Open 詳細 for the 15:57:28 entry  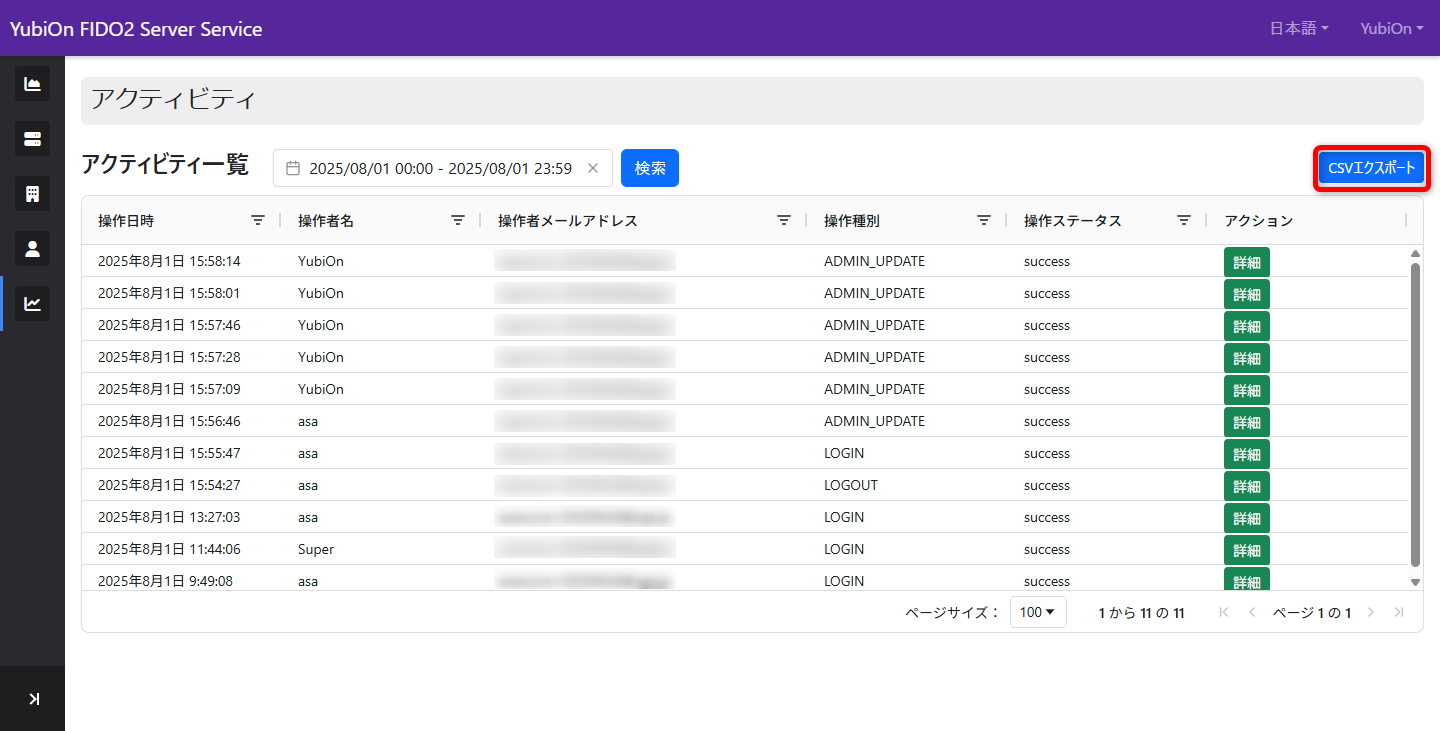click(x=1247, y=358)
